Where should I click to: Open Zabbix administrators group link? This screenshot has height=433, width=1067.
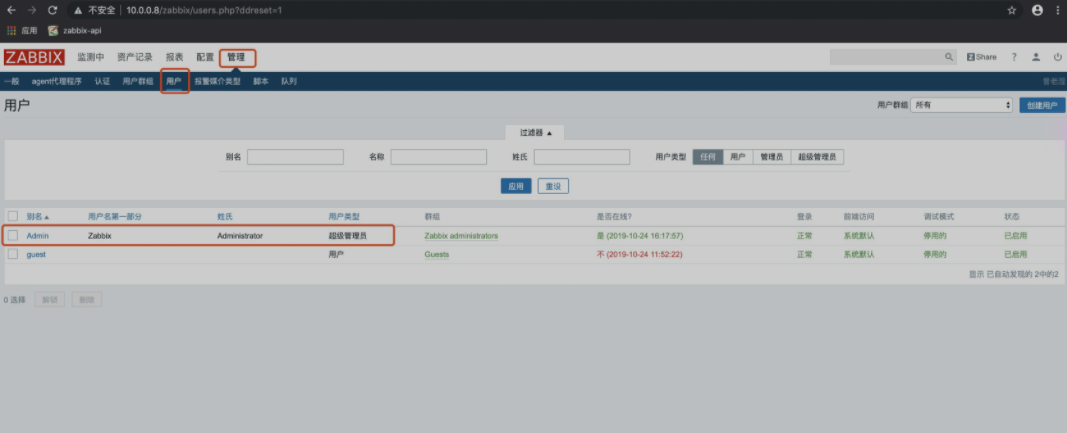pos(461,236)
